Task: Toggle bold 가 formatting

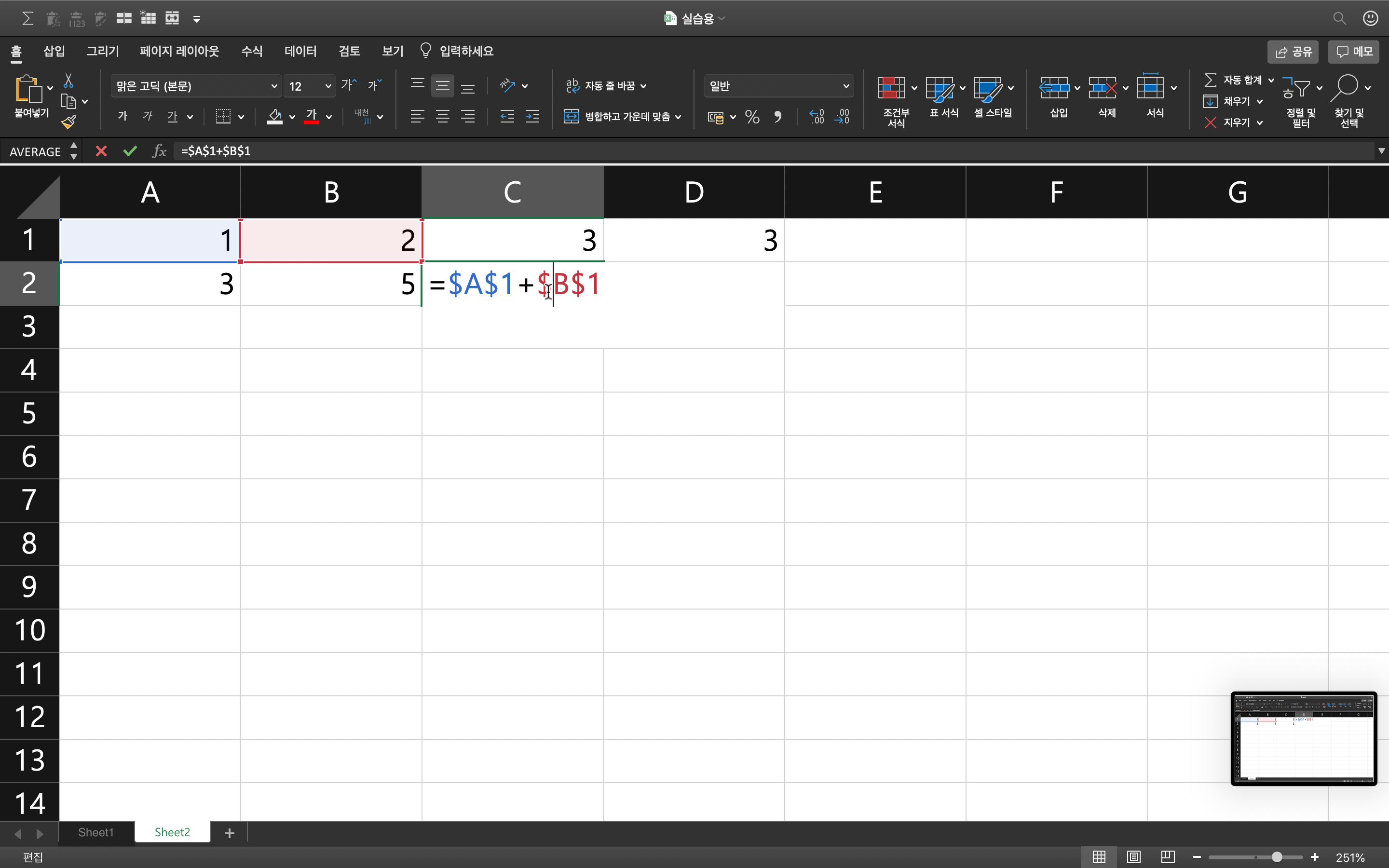Action: click(122, 117)
